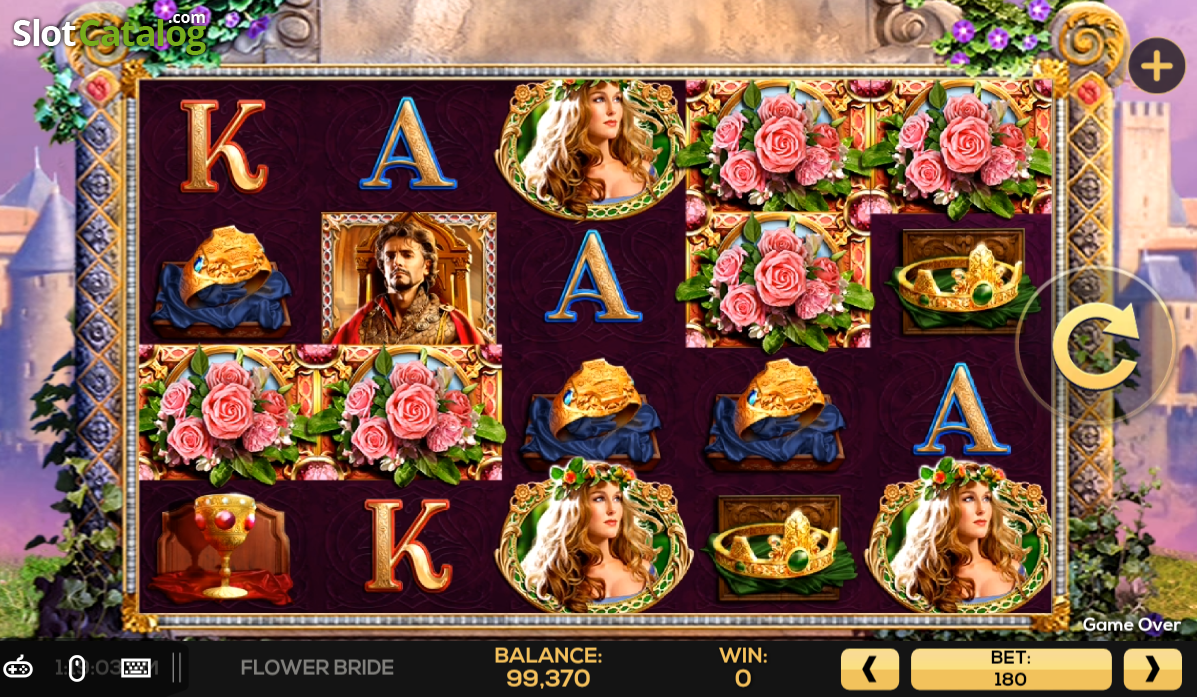
Task: Click the keyboard input icon
Action: tap(136, 668)
